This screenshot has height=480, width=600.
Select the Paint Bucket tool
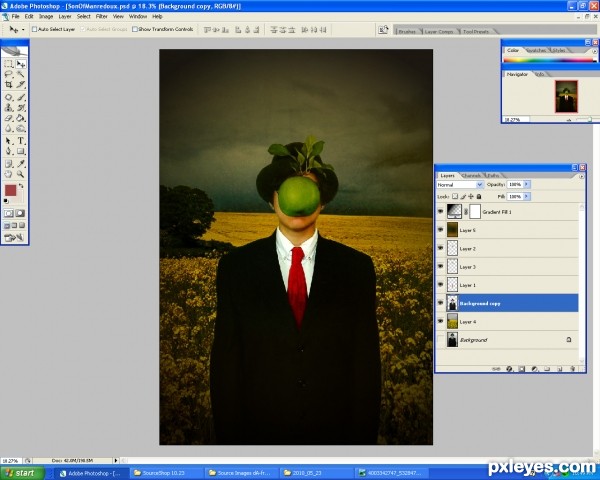[x=21, y=118]
